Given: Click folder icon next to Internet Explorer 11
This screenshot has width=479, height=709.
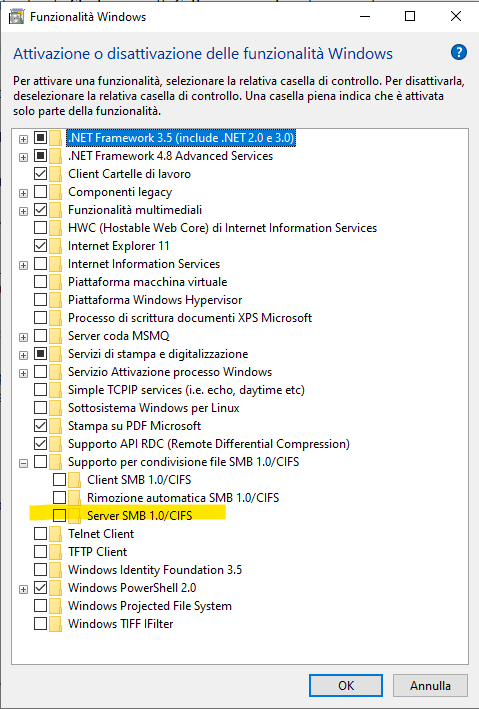Looking at the screenshot, I should point(56,246).
